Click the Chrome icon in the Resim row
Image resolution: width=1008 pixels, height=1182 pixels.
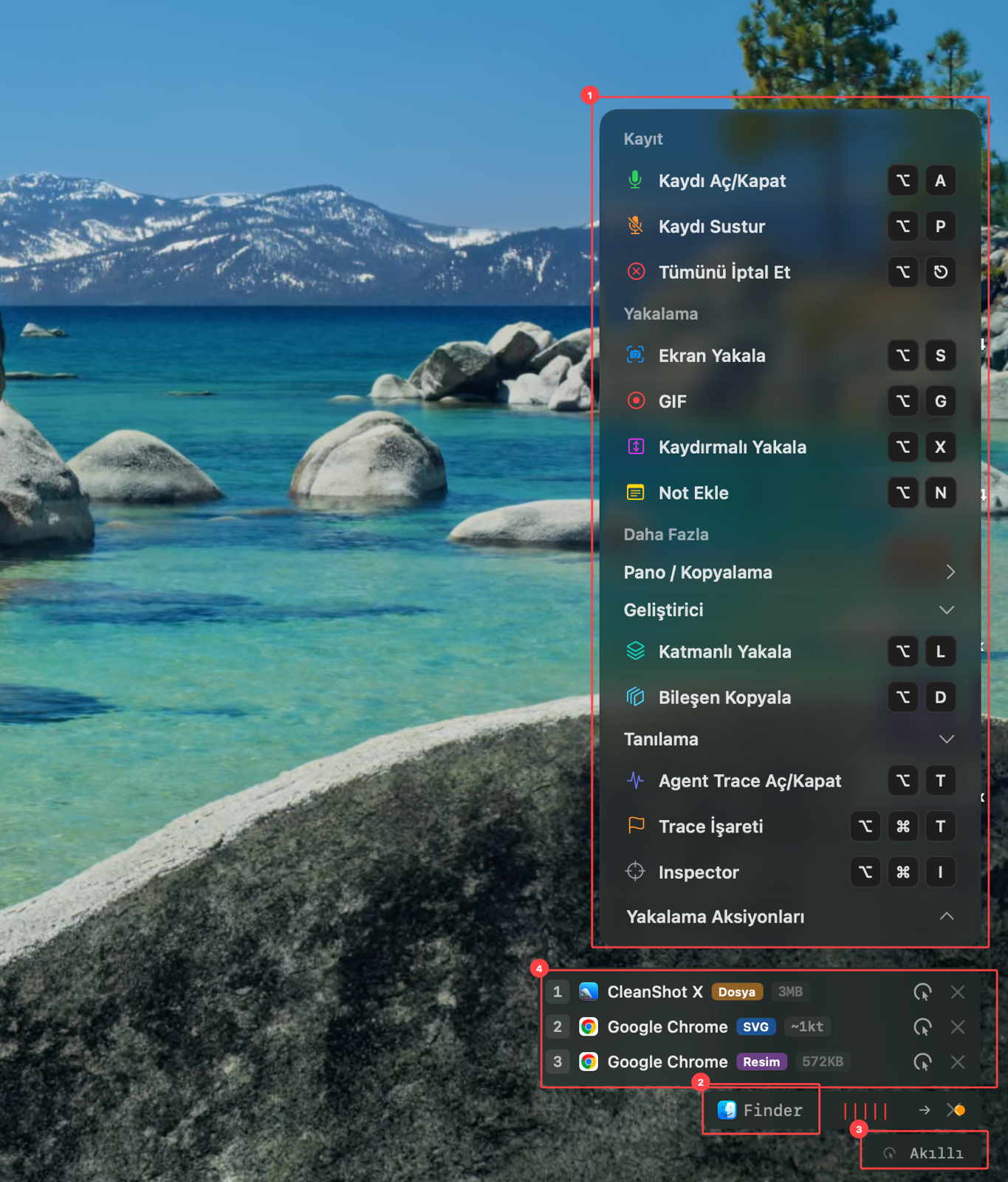click(589, 1062)
